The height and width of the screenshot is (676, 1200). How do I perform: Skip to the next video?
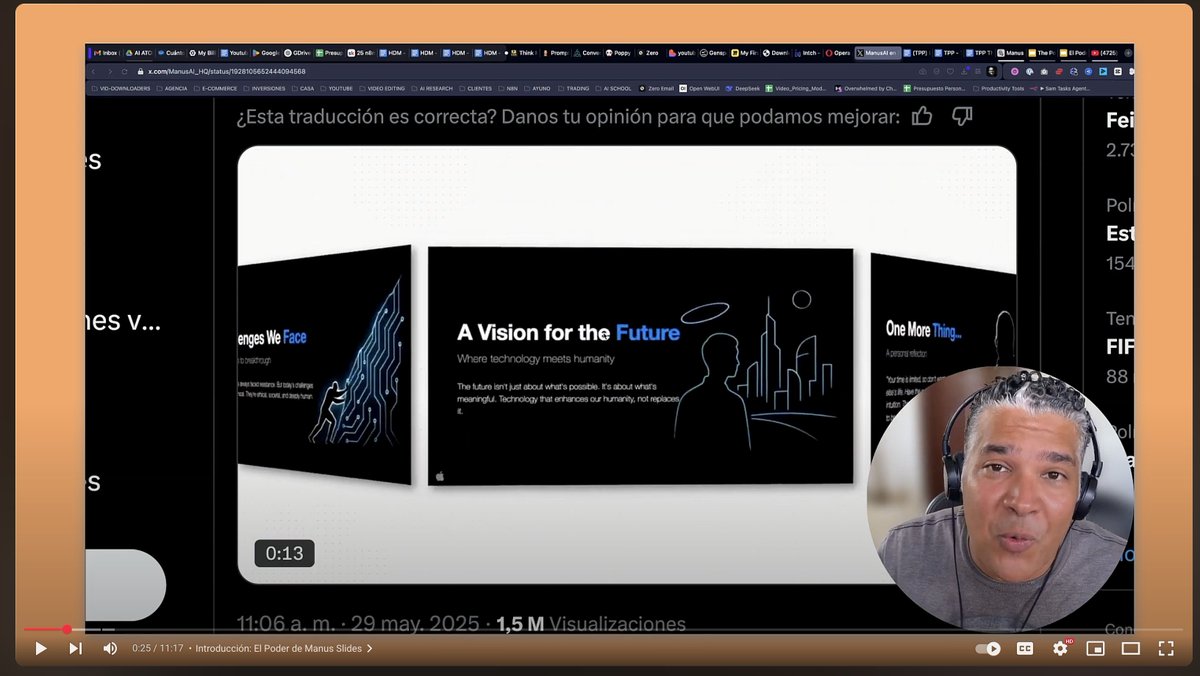(75, 648)
